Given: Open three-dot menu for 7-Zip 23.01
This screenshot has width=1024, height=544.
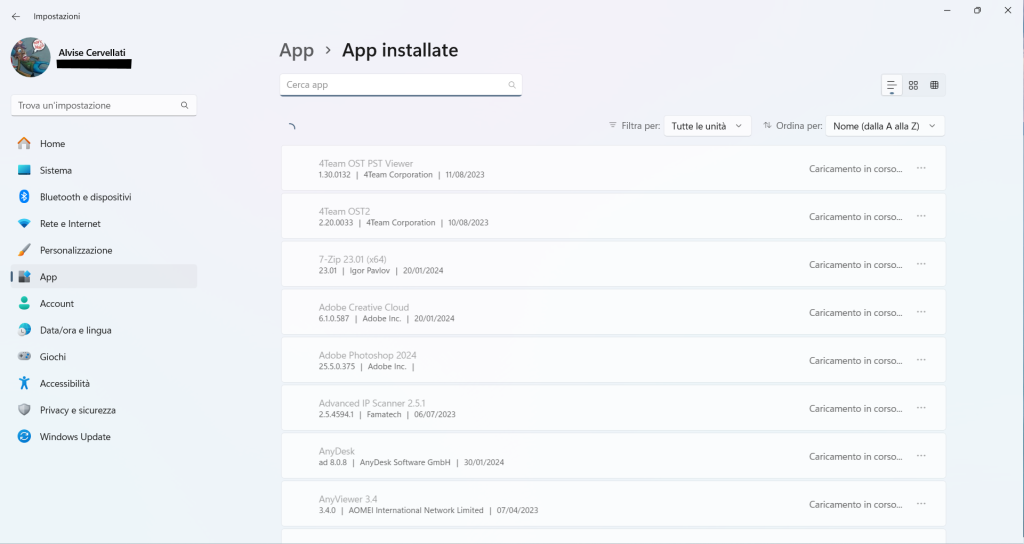Looking at the screenshot, I should tap(921, 264).
